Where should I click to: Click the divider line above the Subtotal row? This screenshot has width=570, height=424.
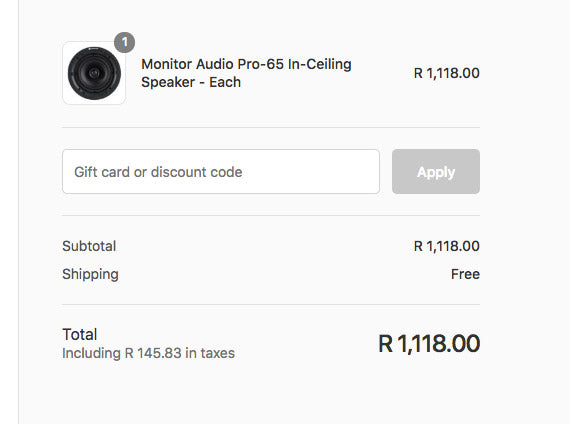tap(271, 215)
